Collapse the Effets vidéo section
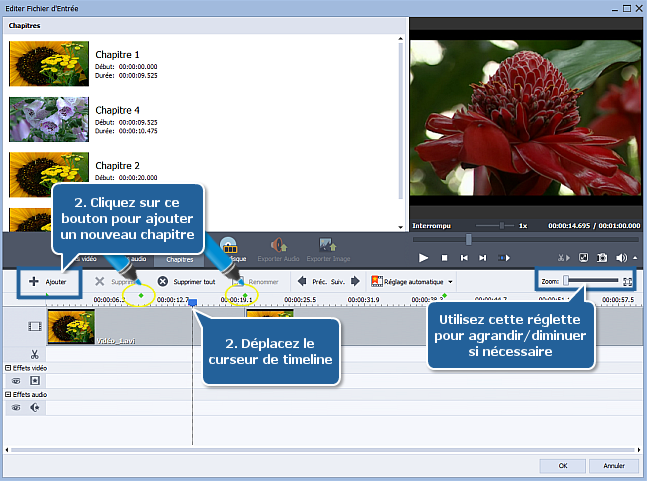 point(8,368)
